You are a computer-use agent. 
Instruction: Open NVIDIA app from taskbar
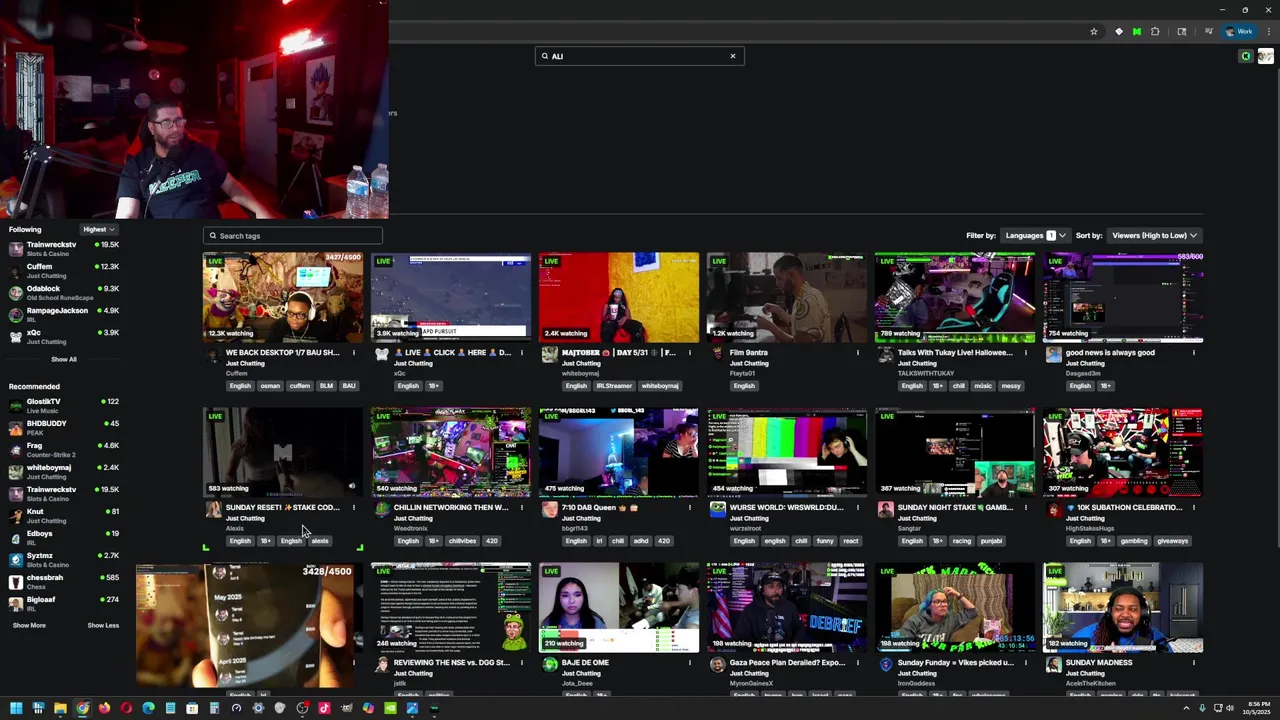click(390, 708)
